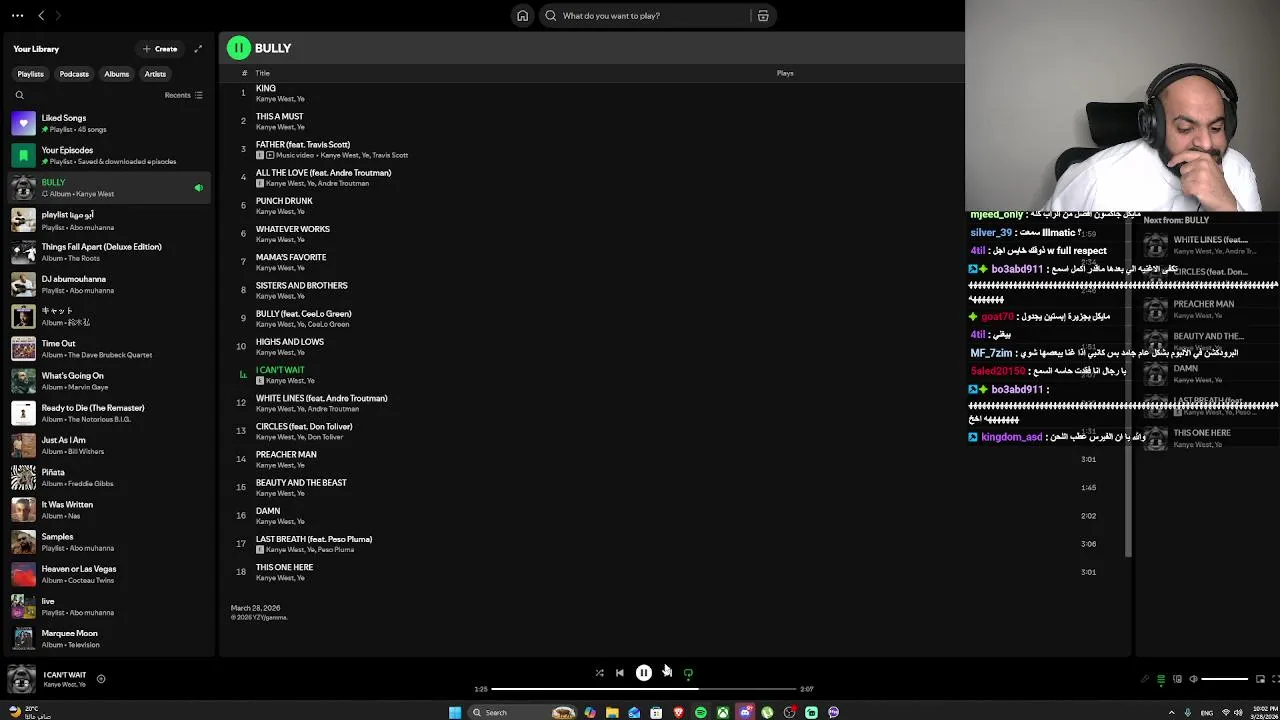Open the Brave browser taskbar icon

click(x=678, y=712)
